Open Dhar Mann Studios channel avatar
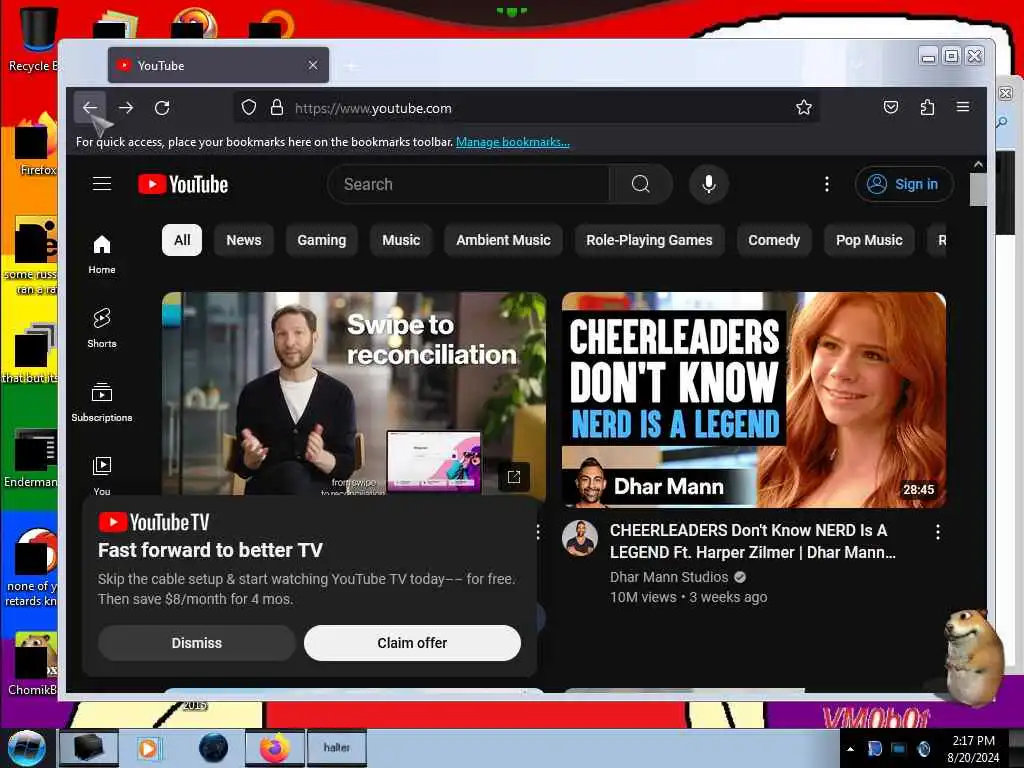Image resolution: width=1024 pixels, height=768 pixels. pyautogui.click(x=580, y=539)
